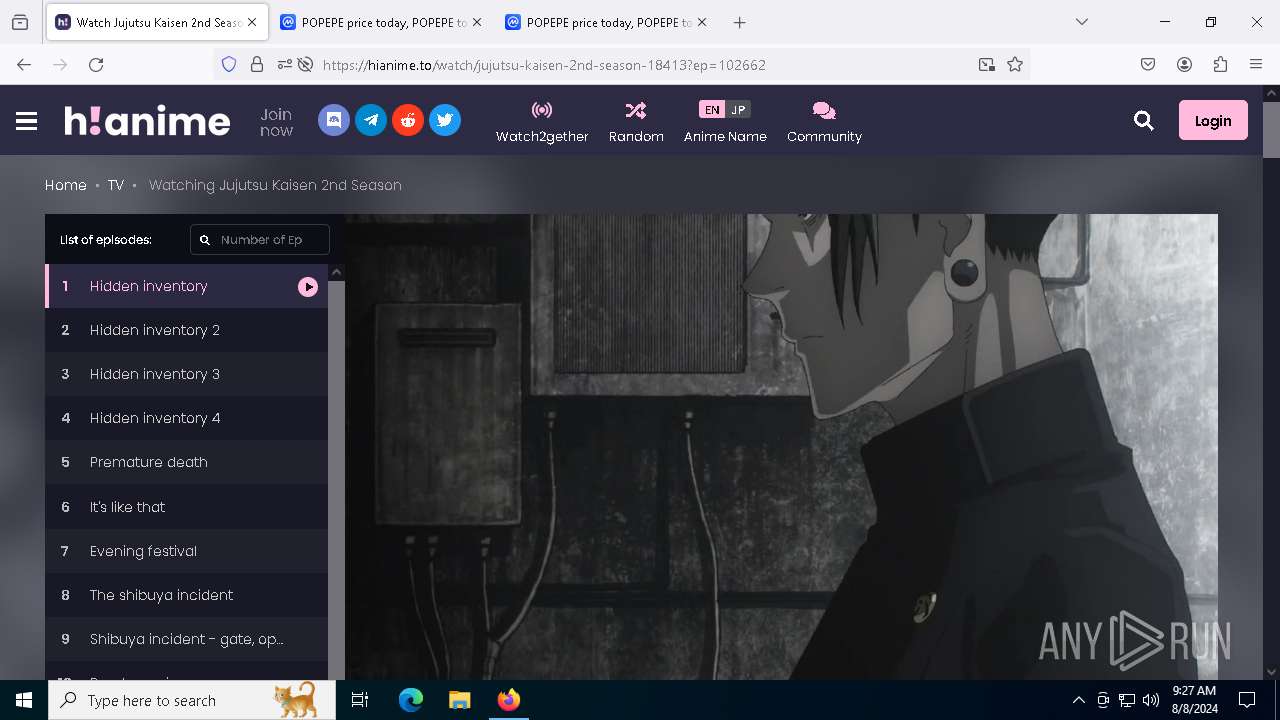Click the Login button
1280x720 pixels.
tap(1213, 120)
